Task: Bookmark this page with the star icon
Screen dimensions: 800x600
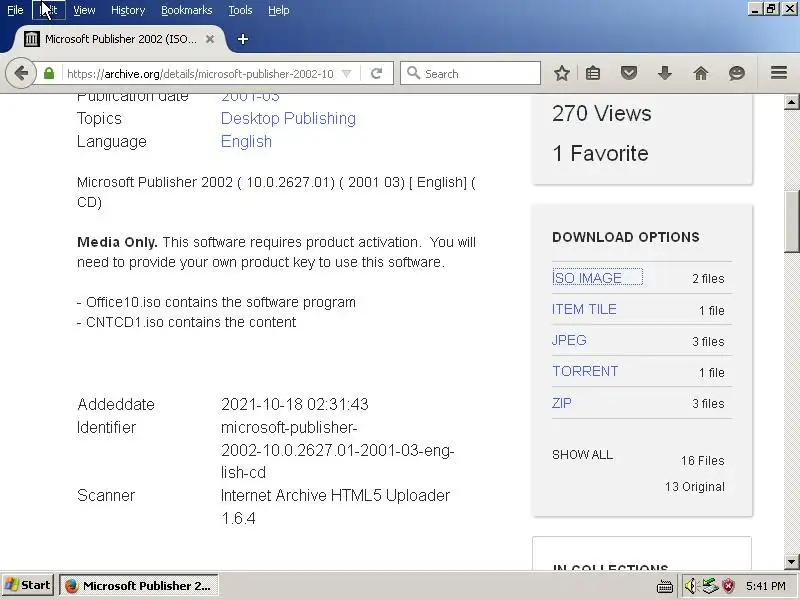Action: [562, 73]
